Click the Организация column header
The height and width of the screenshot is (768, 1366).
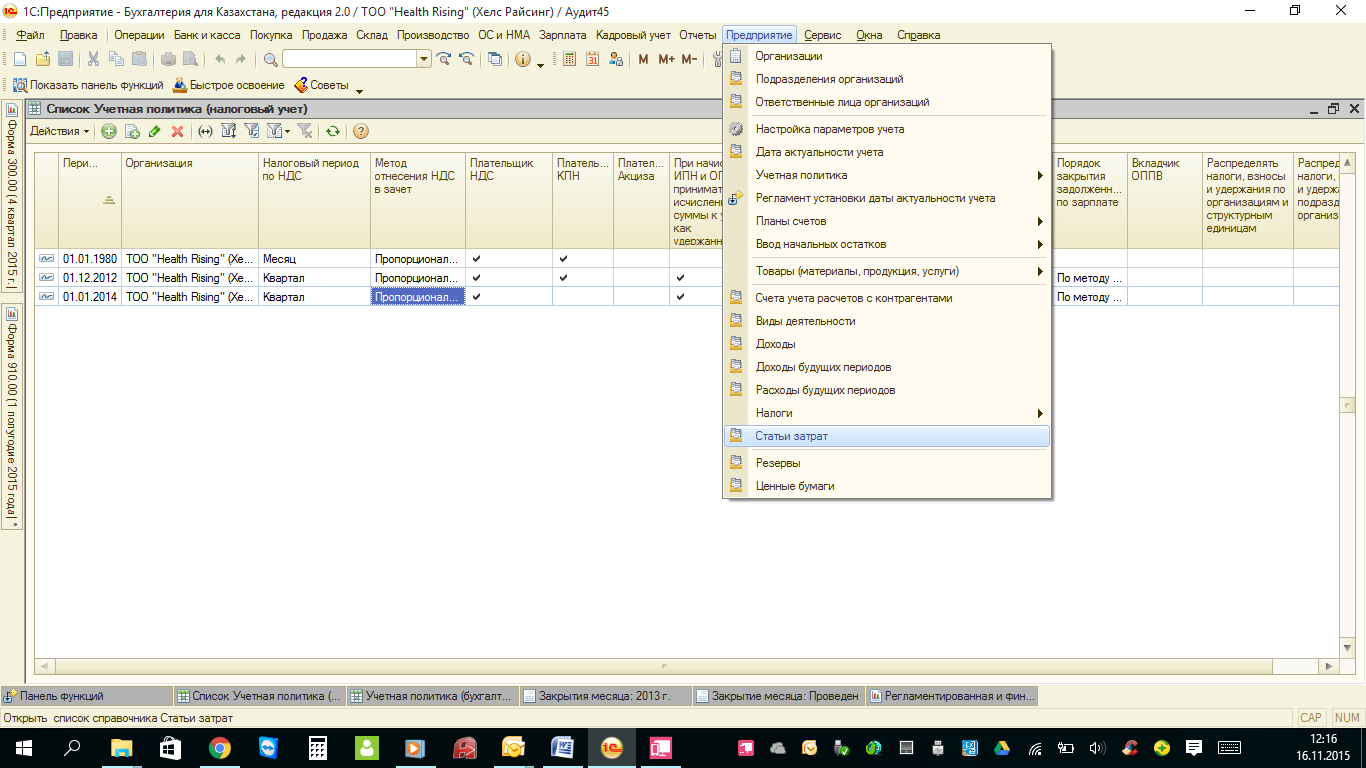pos(190,201)
